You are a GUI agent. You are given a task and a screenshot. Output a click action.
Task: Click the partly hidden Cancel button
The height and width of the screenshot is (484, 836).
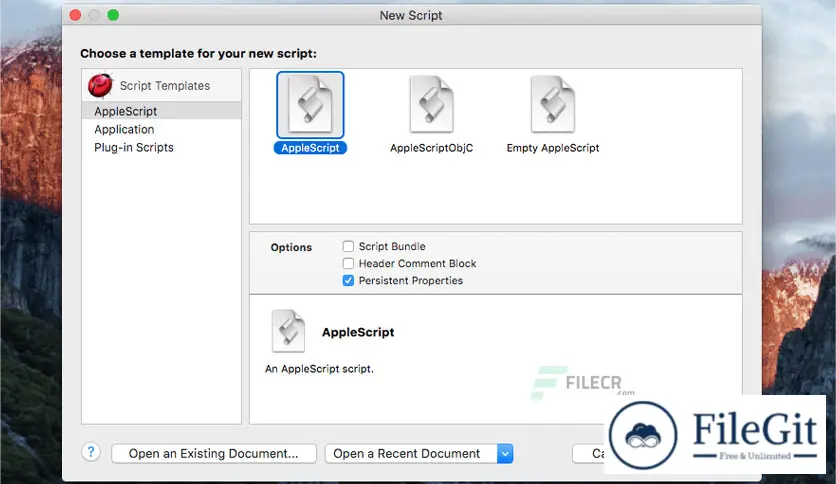click(589, 454)
